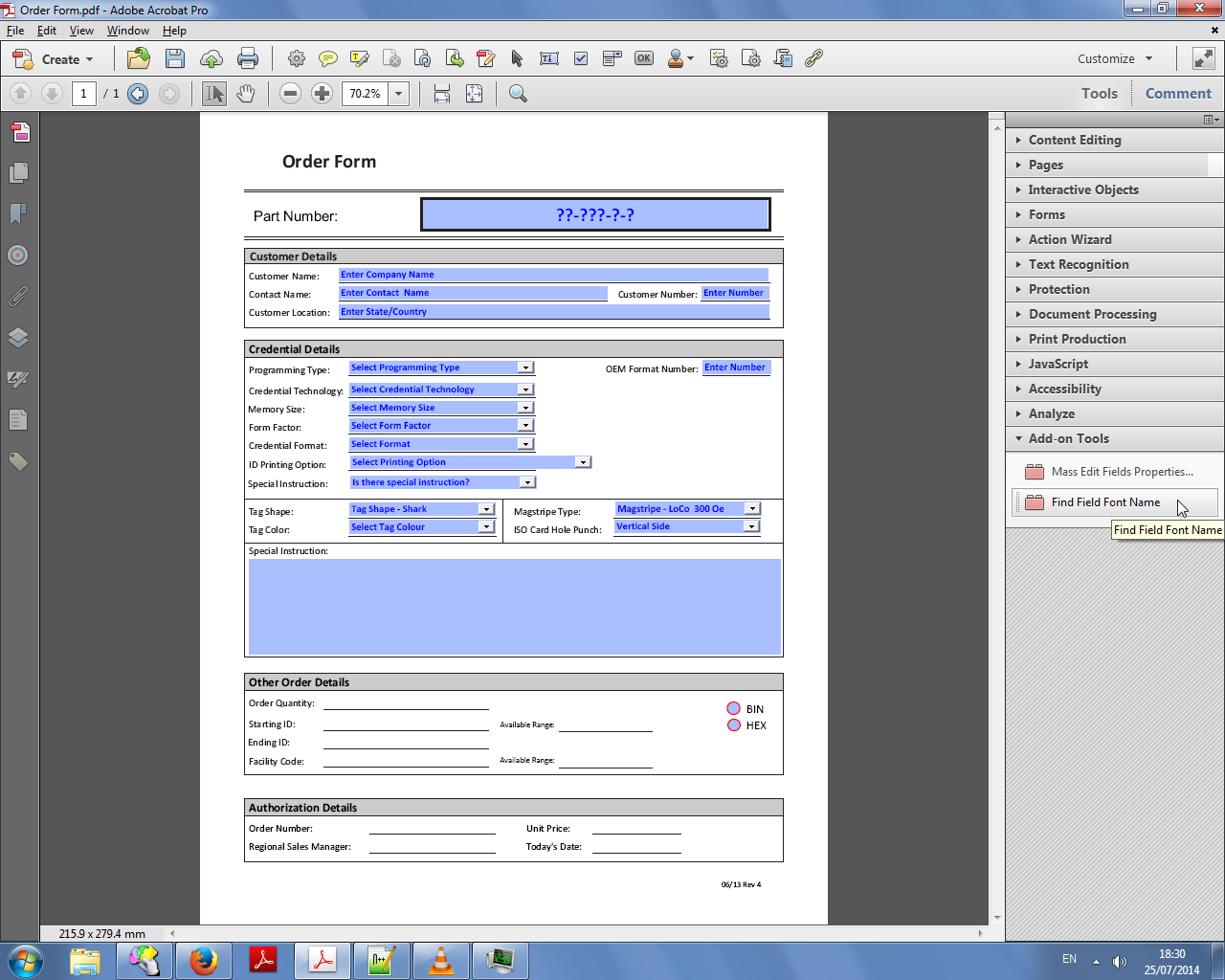Select the HEX radio button

(x=734, y=725)
